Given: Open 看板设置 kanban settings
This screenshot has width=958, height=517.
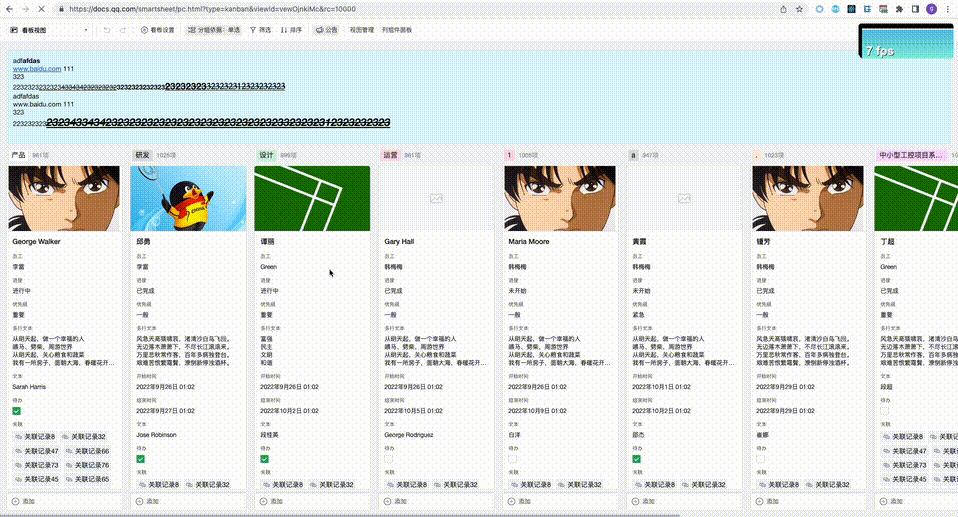Looking at the screenshot, I should pos(158,30).
